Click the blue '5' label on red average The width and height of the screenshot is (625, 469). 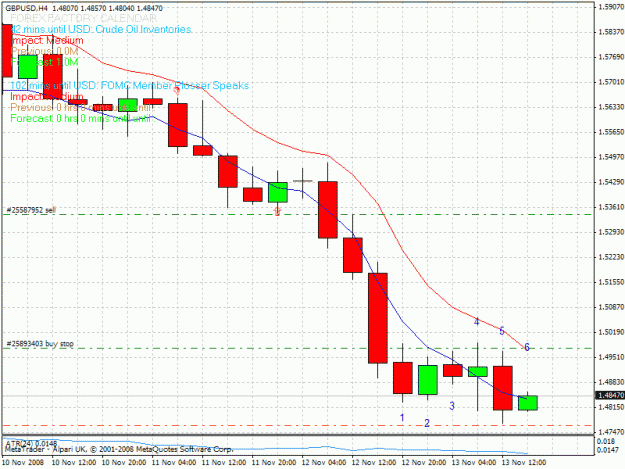click(x=502, y=331)
